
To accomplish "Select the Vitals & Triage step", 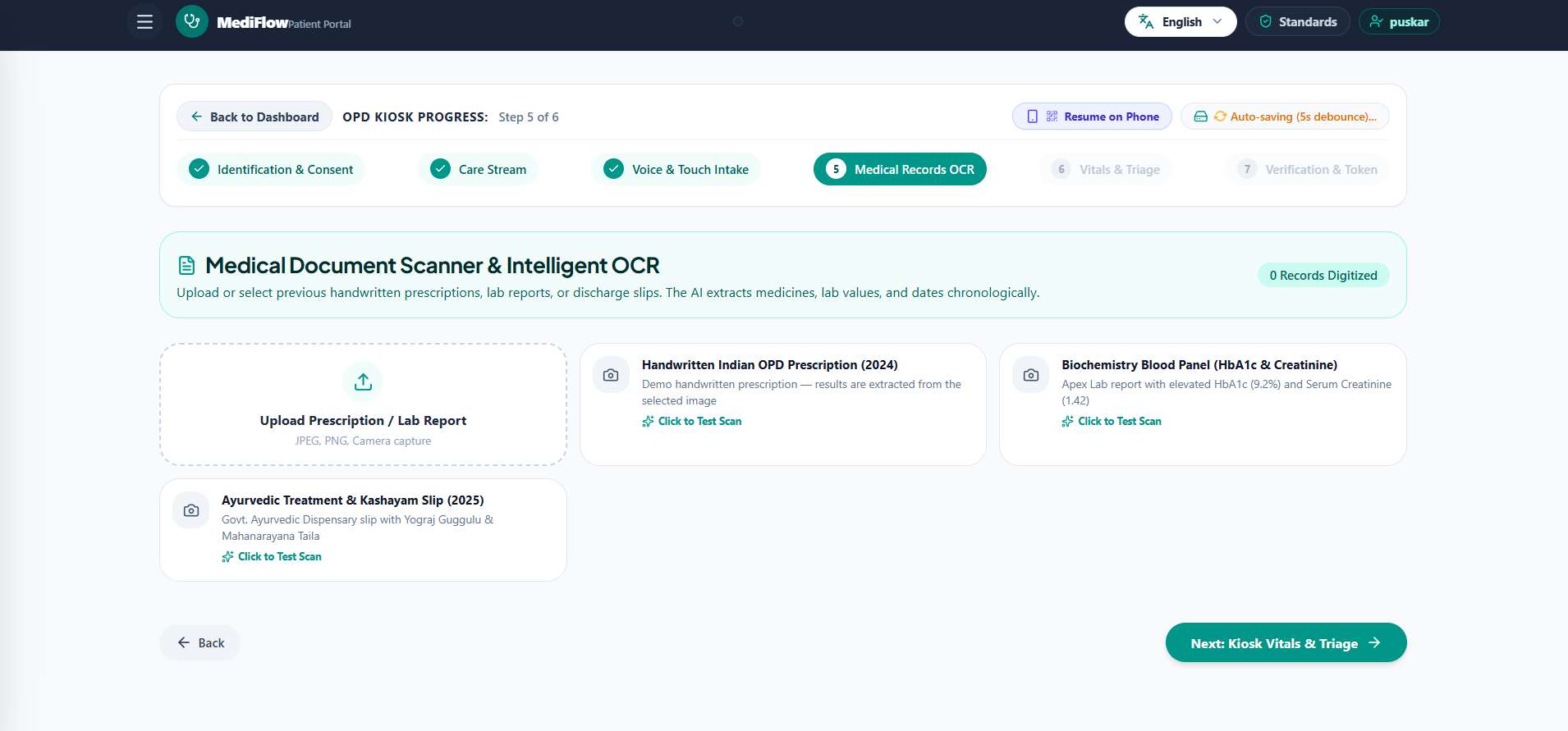I will pyautogui.click(x=1106, y=169).
